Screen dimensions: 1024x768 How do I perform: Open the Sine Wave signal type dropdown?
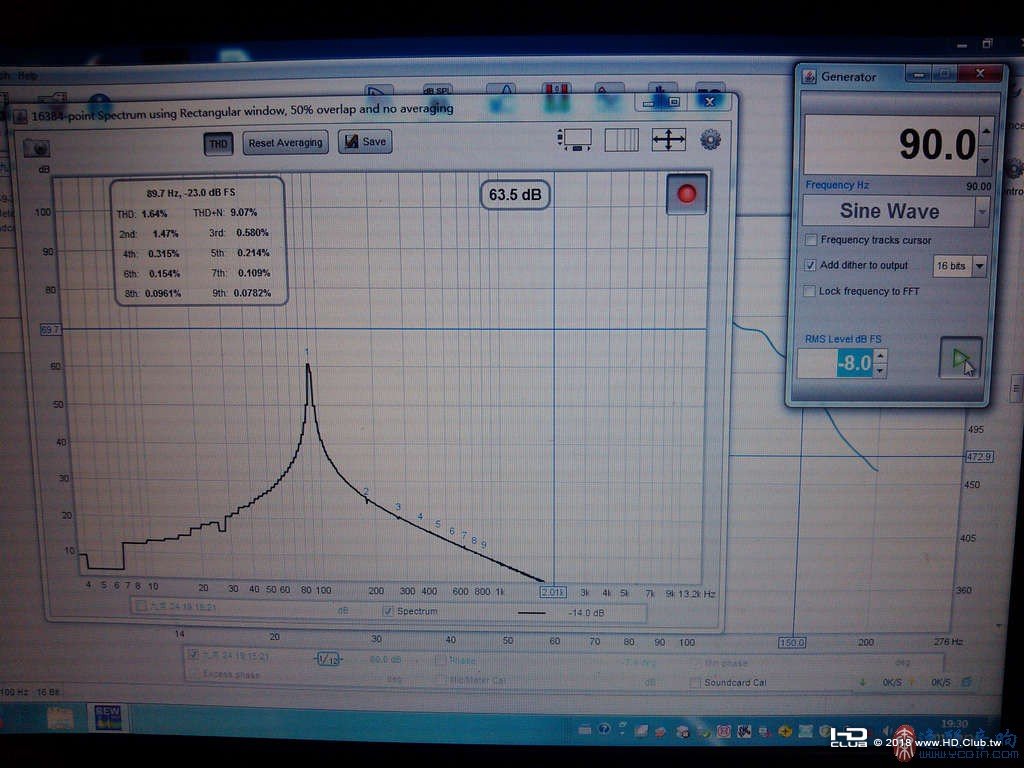(982, 212)
